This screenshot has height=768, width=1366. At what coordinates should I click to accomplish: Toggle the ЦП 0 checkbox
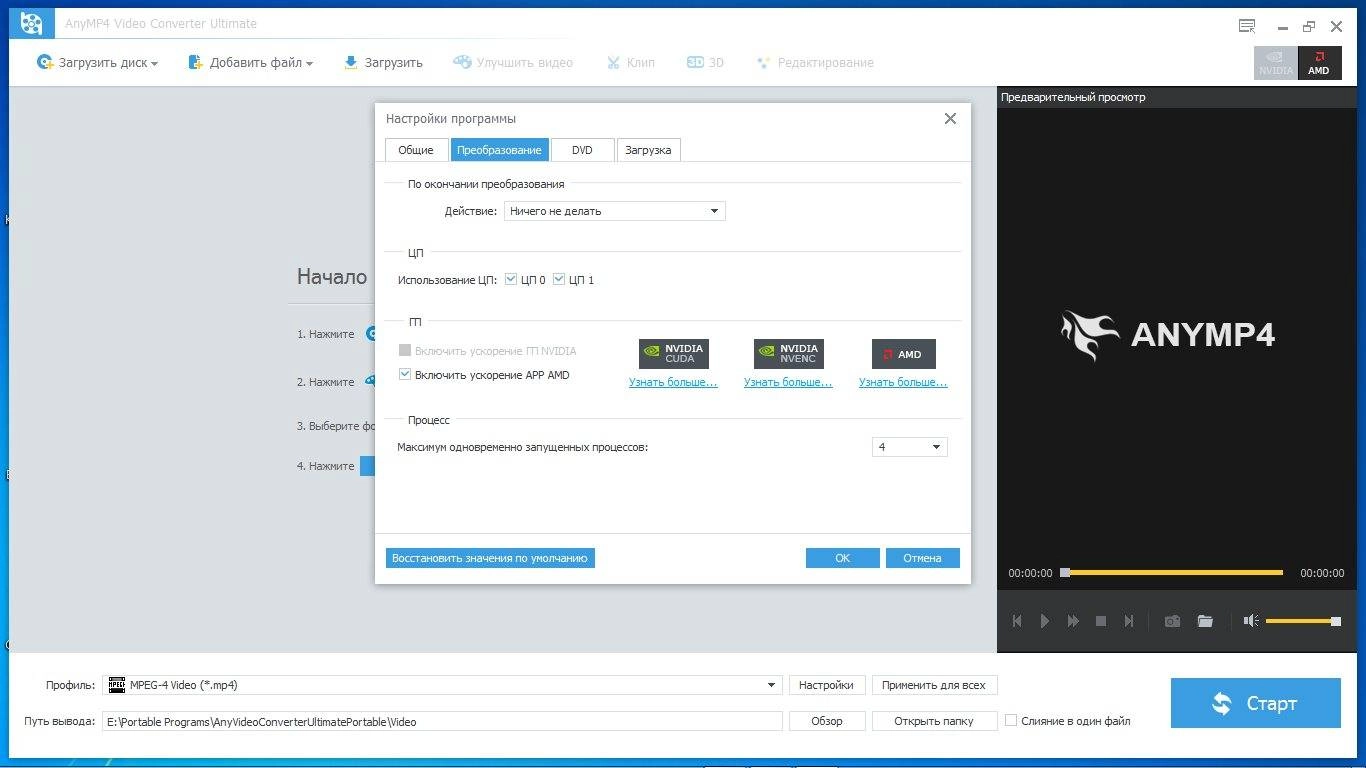click(511, 280)
